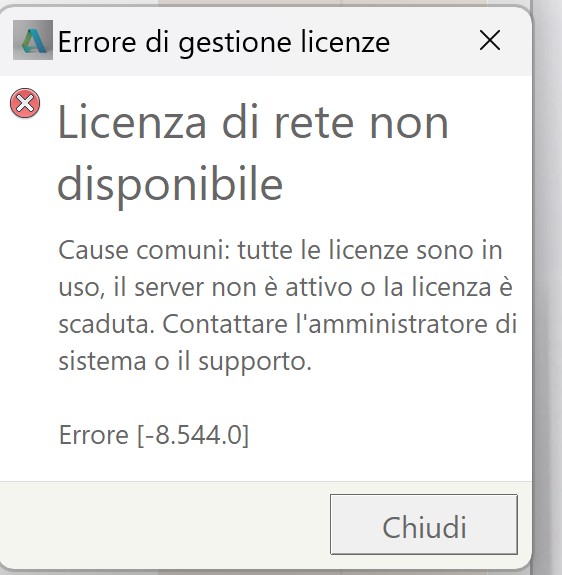Click the text 'Cause comuni:' in the message

click(144, 250)
